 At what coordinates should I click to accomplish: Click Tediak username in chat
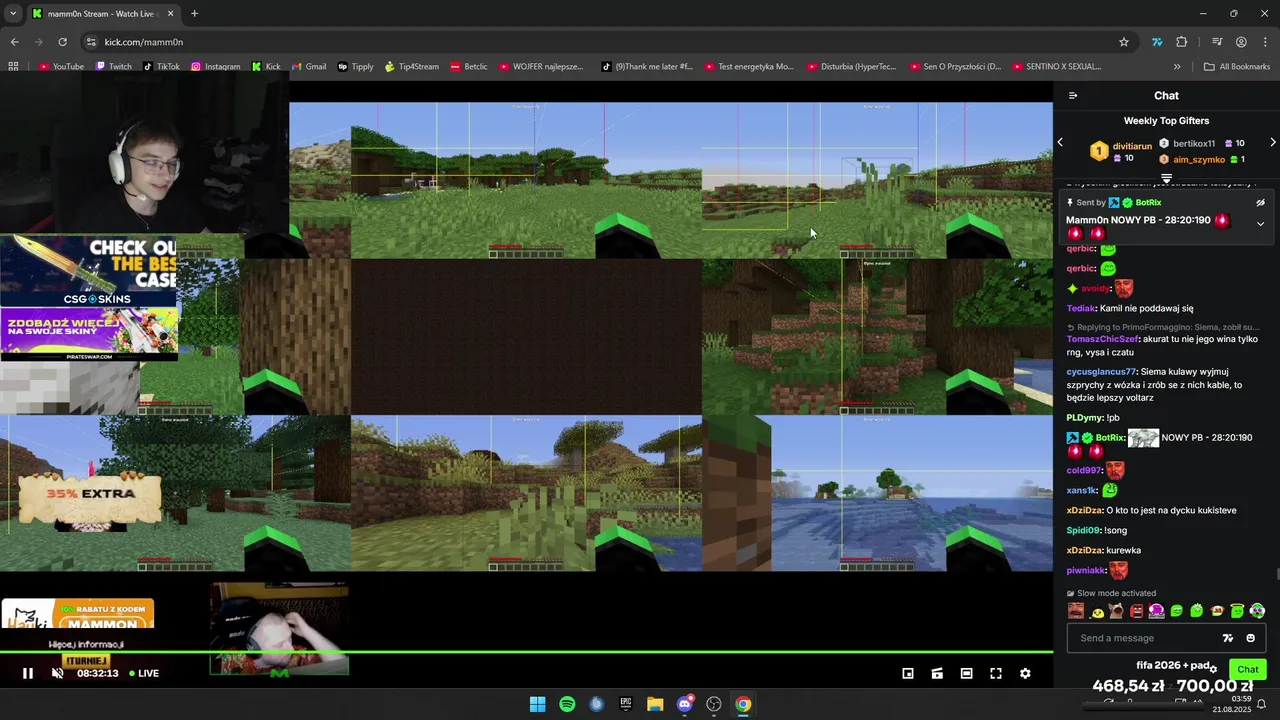[1080, 308]
